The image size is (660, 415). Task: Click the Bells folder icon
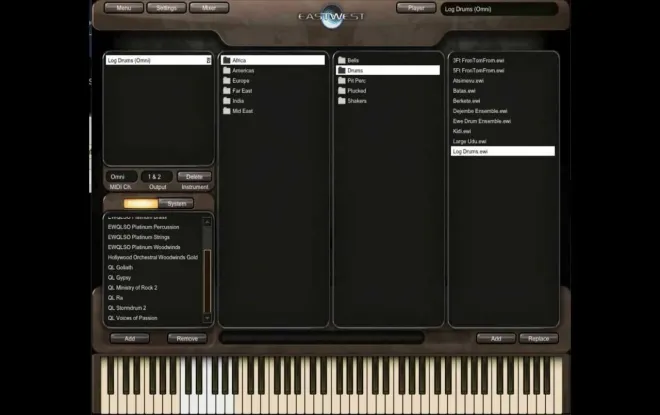pos(341,60)
